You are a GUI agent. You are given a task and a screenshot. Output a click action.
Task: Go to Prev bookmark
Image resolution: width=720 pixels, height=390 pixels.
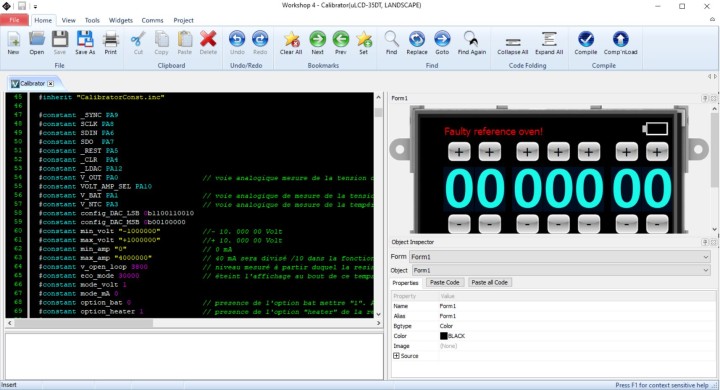click(x=341, y=43)
